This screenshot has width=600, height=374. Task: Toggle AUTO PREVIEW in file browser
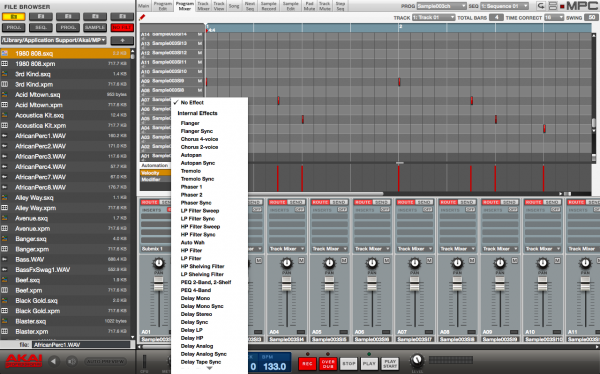pos(105,361)
